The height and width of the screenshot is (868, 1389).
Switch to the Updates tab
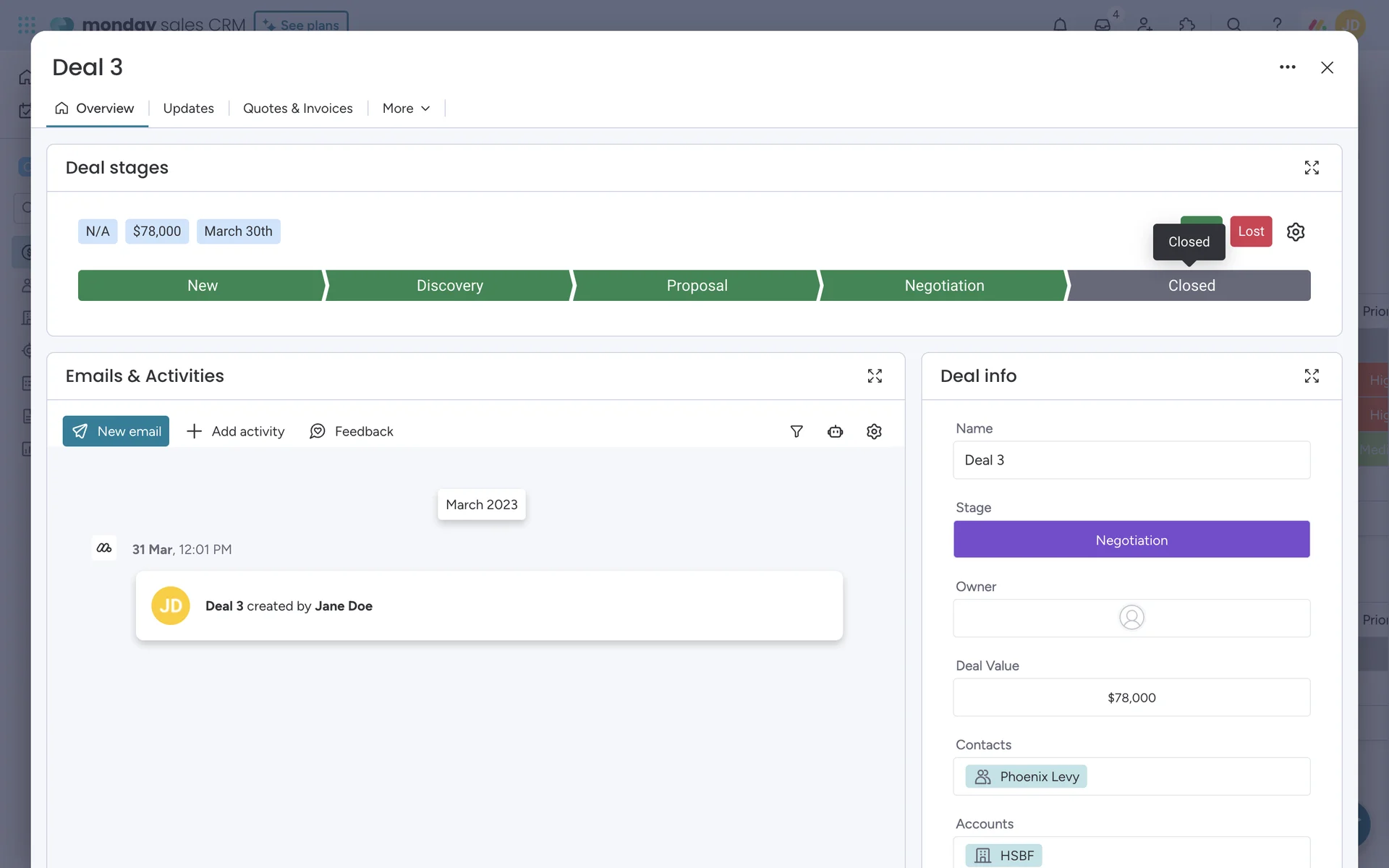pos(188,109)
